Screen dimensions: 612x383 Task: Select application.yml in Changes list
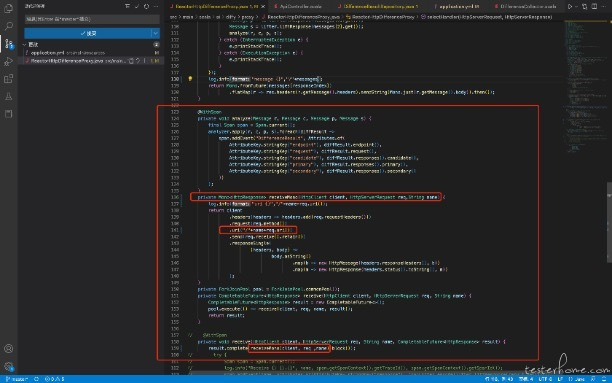tap(91, 53)
